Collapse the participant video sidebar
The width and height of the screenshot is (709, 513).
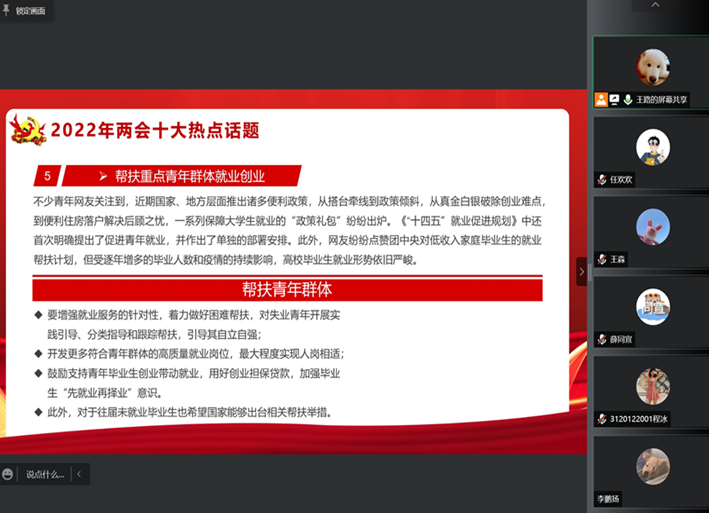582,272
